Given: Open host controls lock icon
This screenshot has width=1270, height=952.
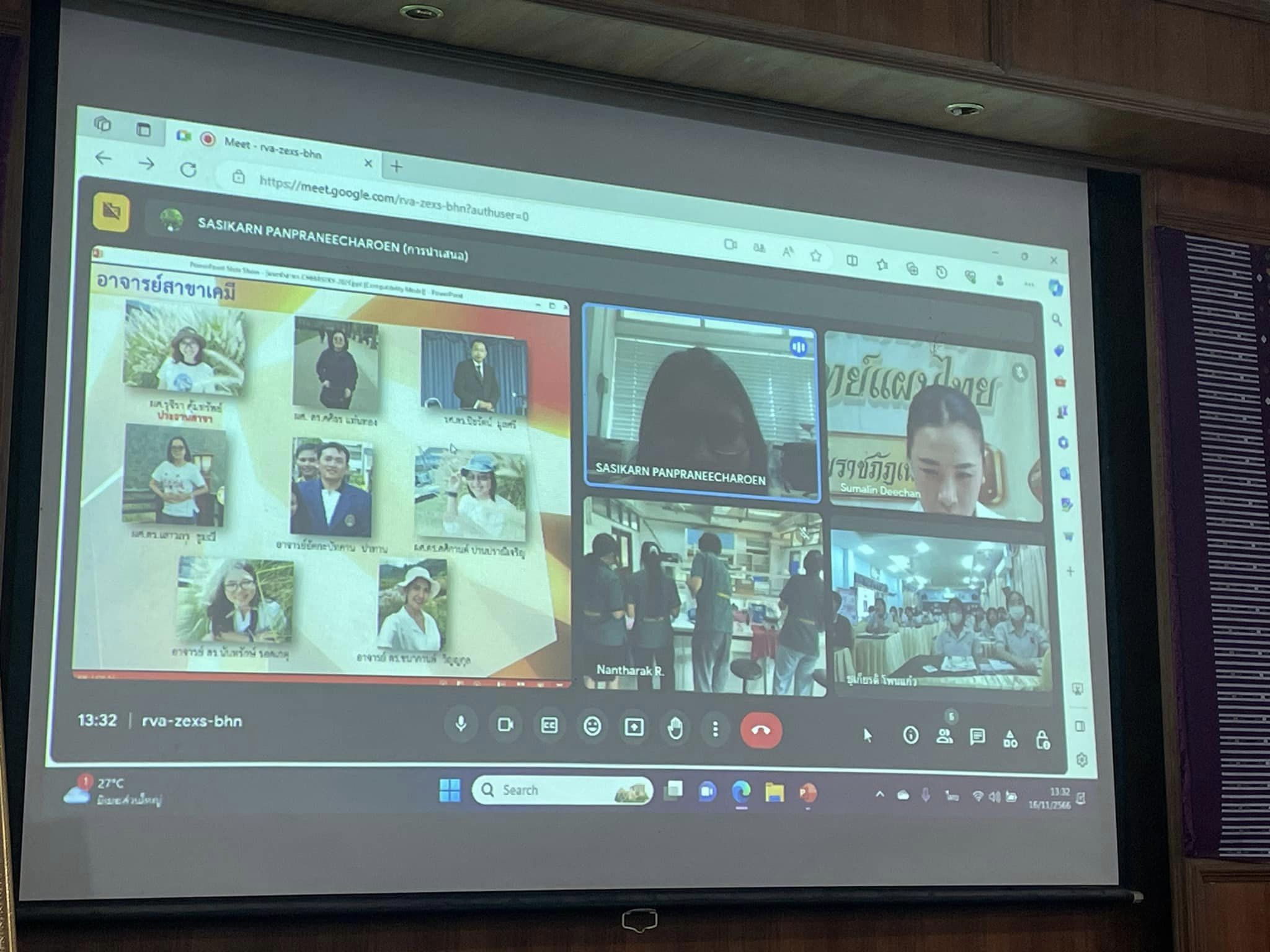Looking at the screenshot, I should (1043, 740).
